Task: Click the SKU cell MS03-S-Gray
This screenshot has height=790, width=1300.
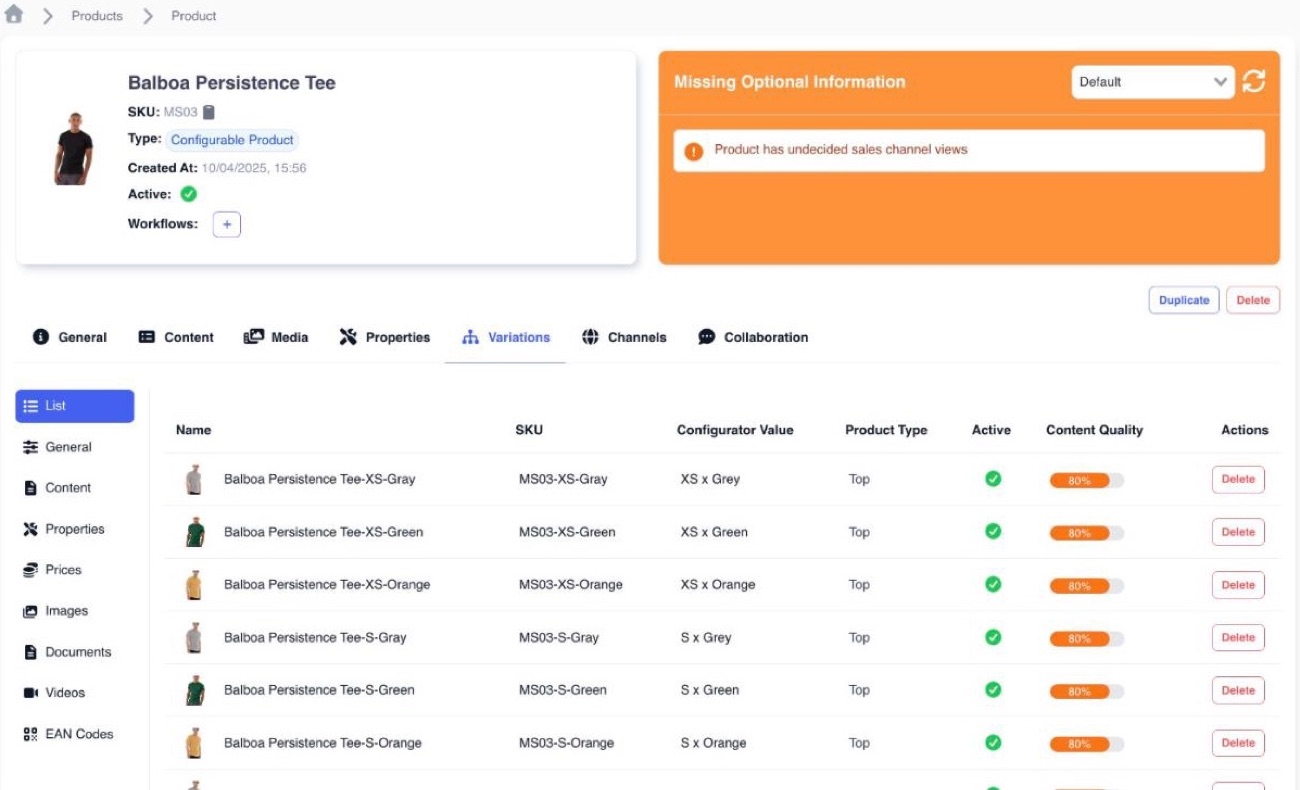Action: (x=559, y=637)
